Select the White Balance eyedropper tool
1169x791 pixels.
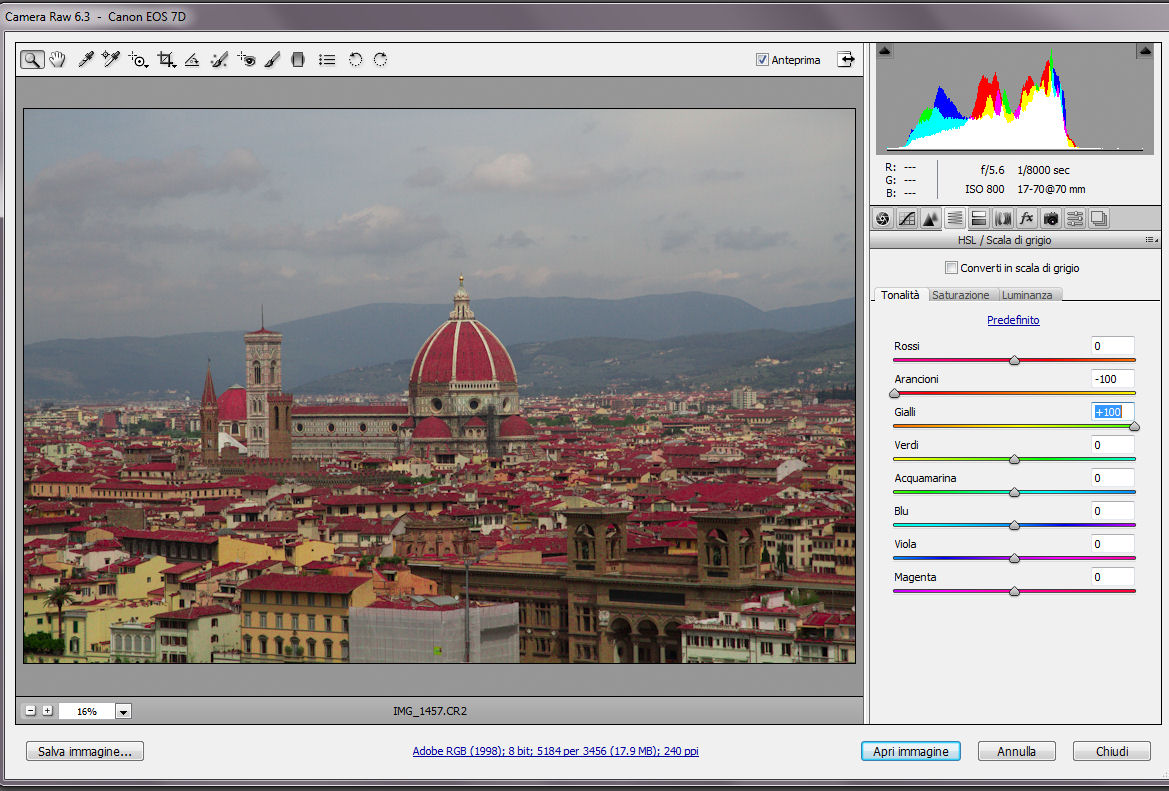coord(86,60)
